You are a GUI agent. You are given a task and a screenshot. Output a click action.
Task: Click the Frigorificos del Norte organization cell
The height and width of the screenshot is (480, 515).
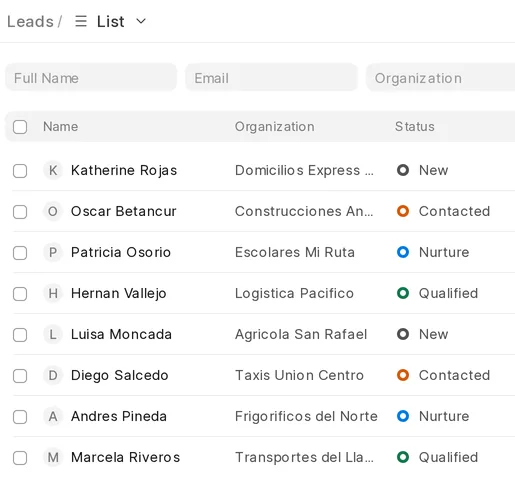click(306, 416)
